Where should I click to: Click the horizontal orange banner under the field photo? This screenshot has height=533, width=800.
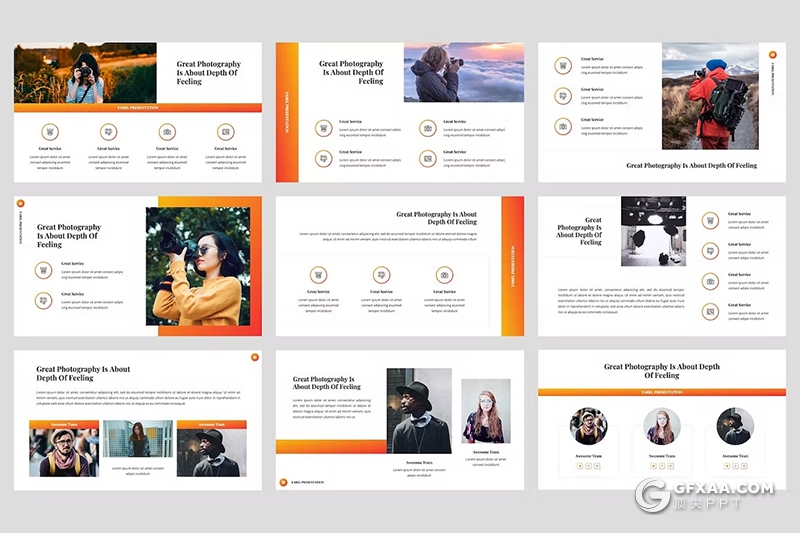click(138, 107)
